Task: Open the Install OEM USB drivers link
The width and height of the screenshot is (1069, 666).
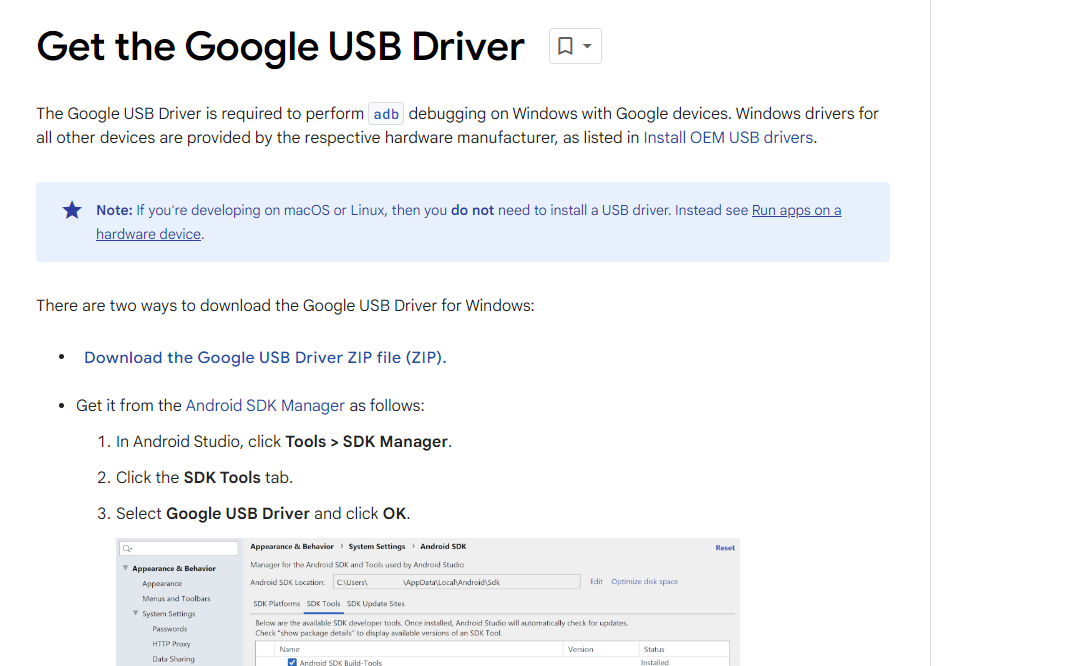Action: (728, 138)
